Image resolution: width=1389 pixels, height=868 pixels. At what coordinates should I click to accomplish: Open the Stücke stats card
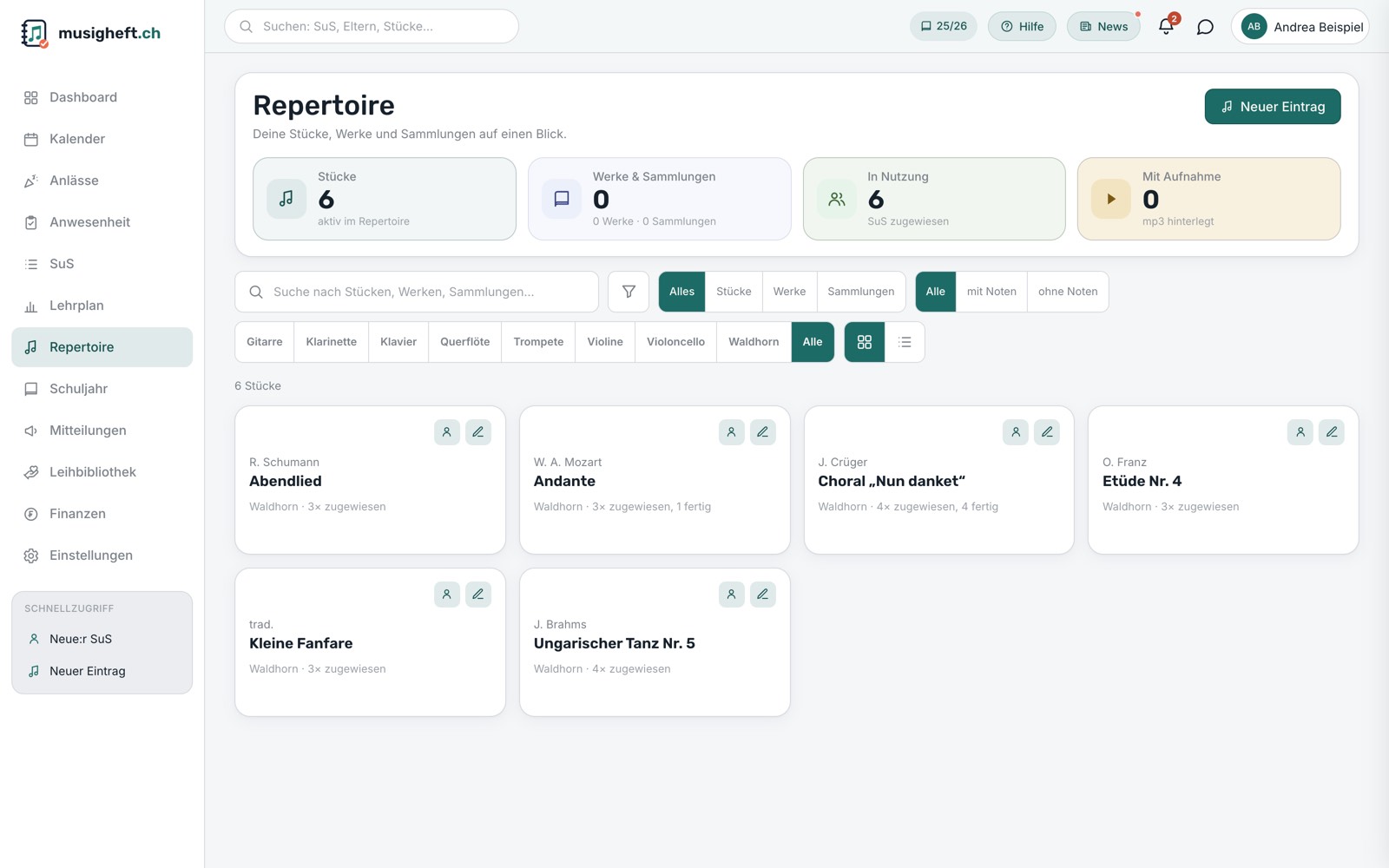[385, 199]
